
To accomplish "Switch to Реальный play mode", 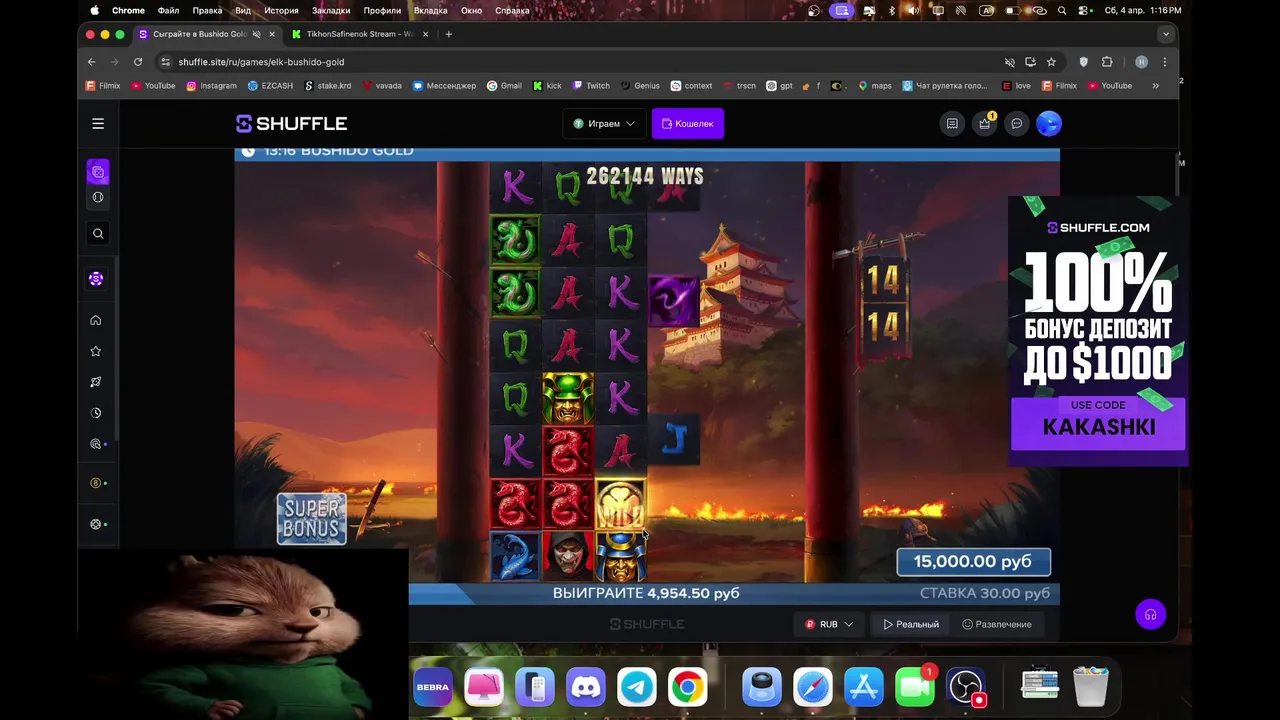I will tap(910, 624).
